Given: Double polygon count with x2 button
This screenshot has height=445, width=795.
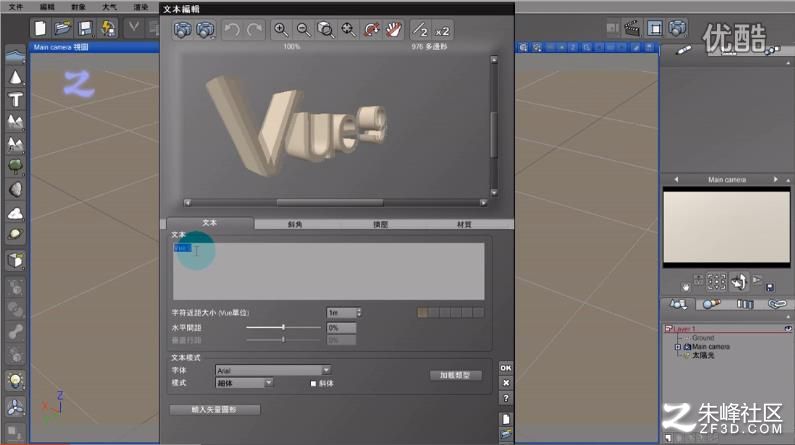Looking at the screenshot, I should [x=442, y=30].
